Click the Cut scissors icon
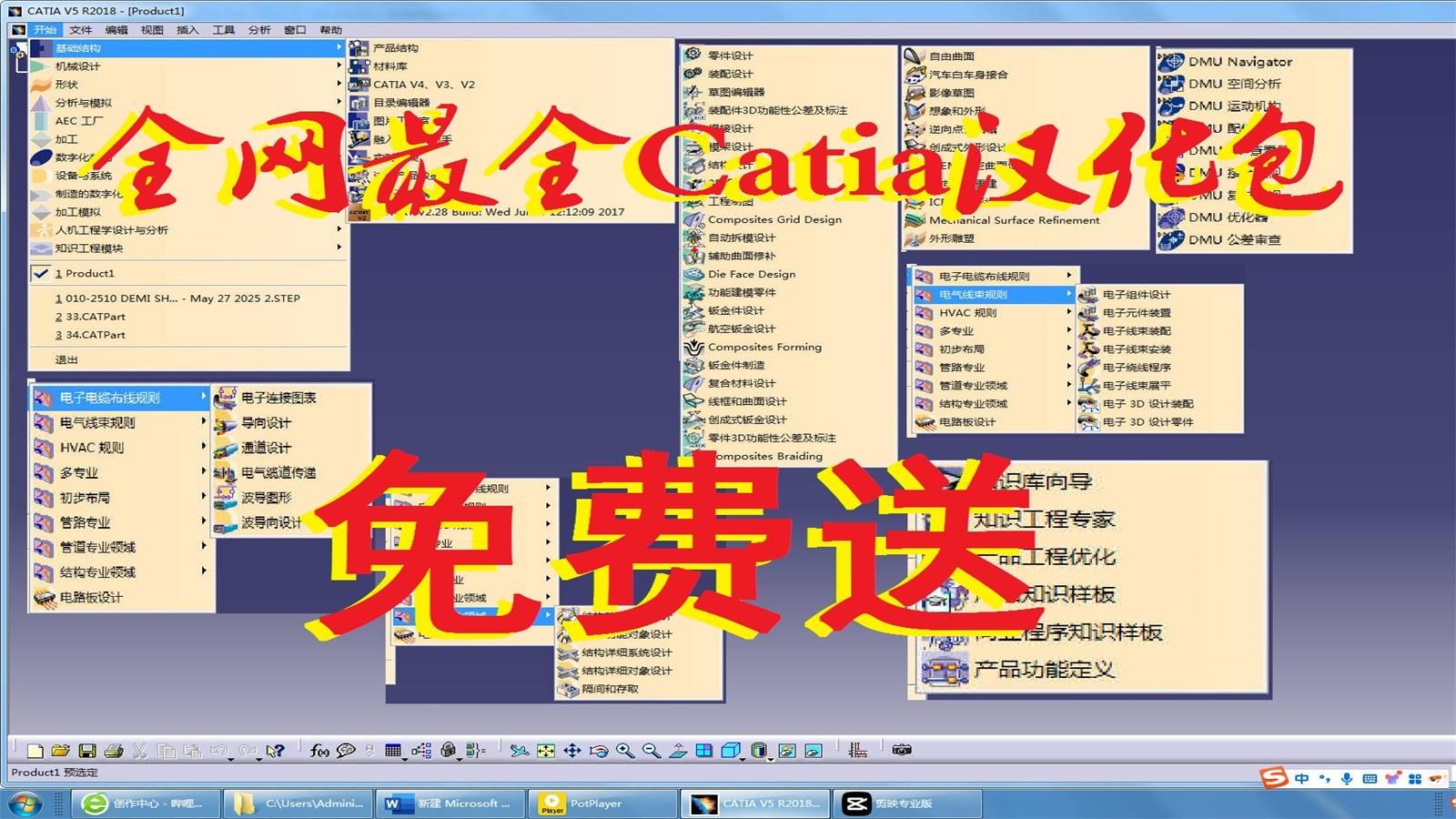 [139, 751]
